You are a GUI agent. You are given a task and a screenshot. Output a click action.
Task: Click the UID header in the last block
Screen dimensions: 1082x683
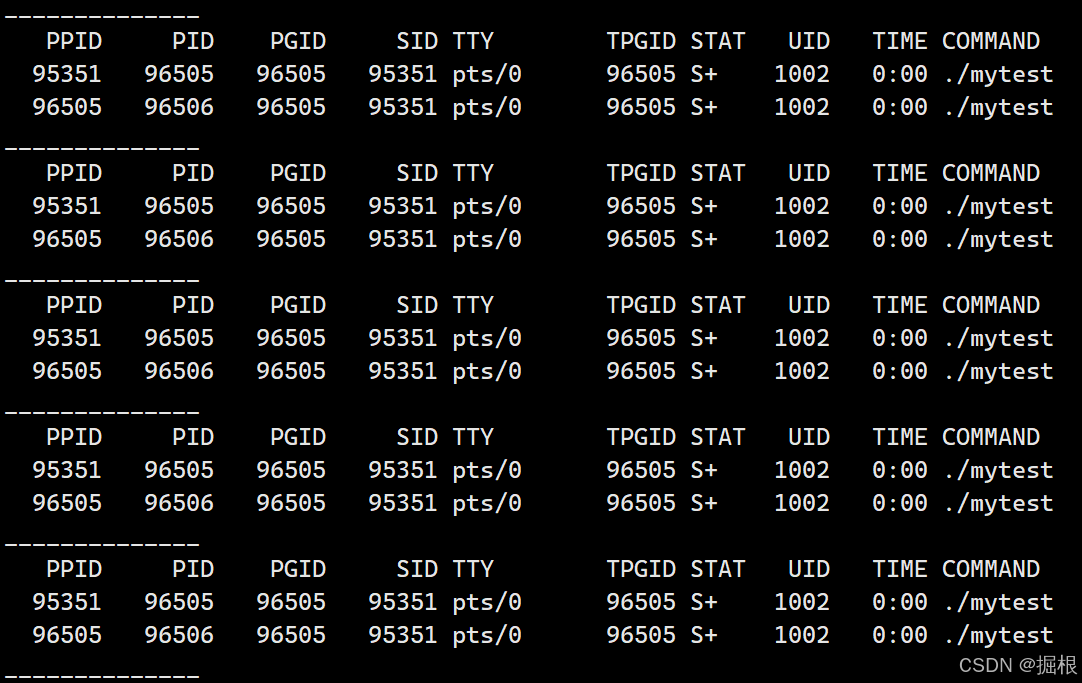tap(809, 568)
